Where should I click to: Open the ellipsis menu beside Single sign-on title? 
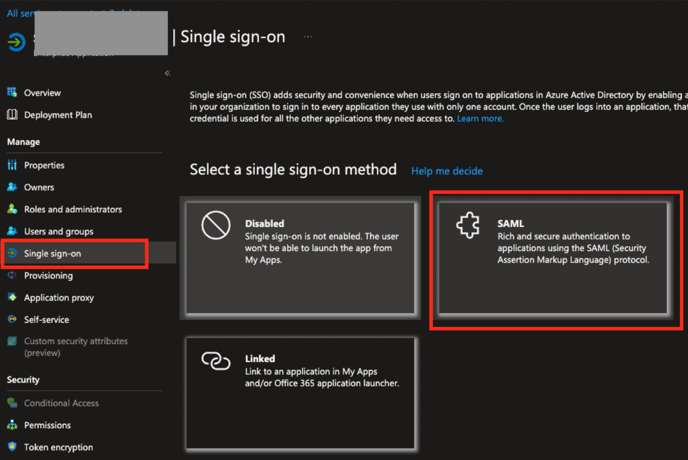[309, 37]
